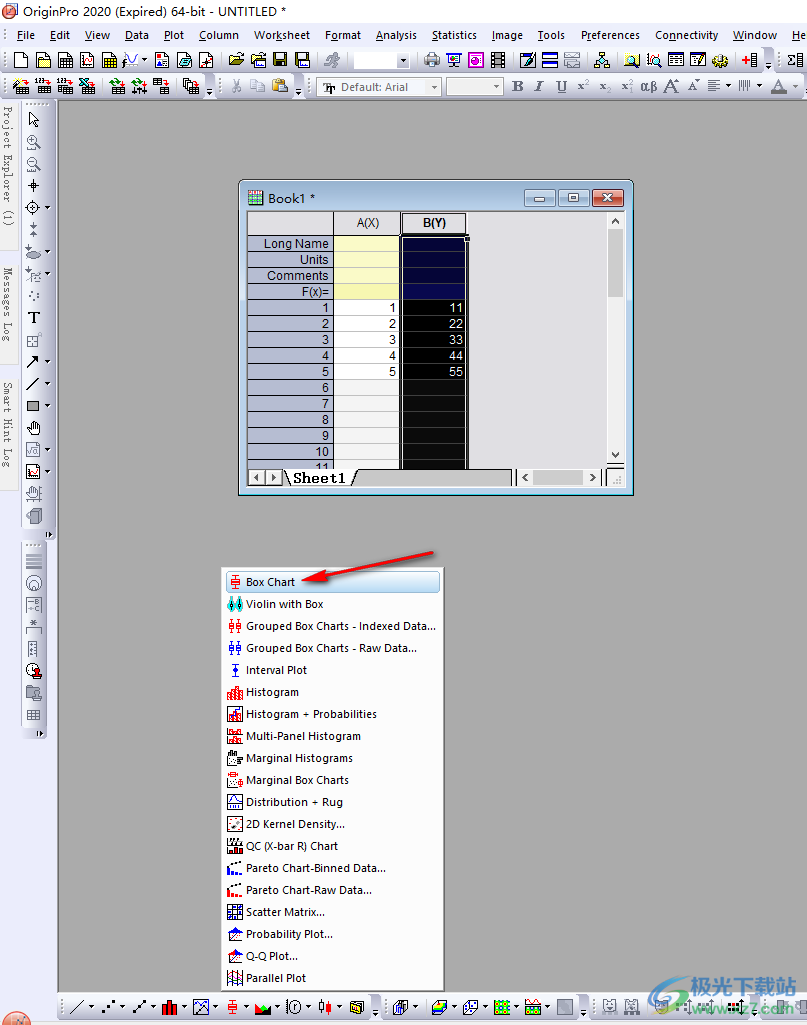807x1025 pixels.
Task: Click the font color A swatch icon
Action: pos(779,86)
